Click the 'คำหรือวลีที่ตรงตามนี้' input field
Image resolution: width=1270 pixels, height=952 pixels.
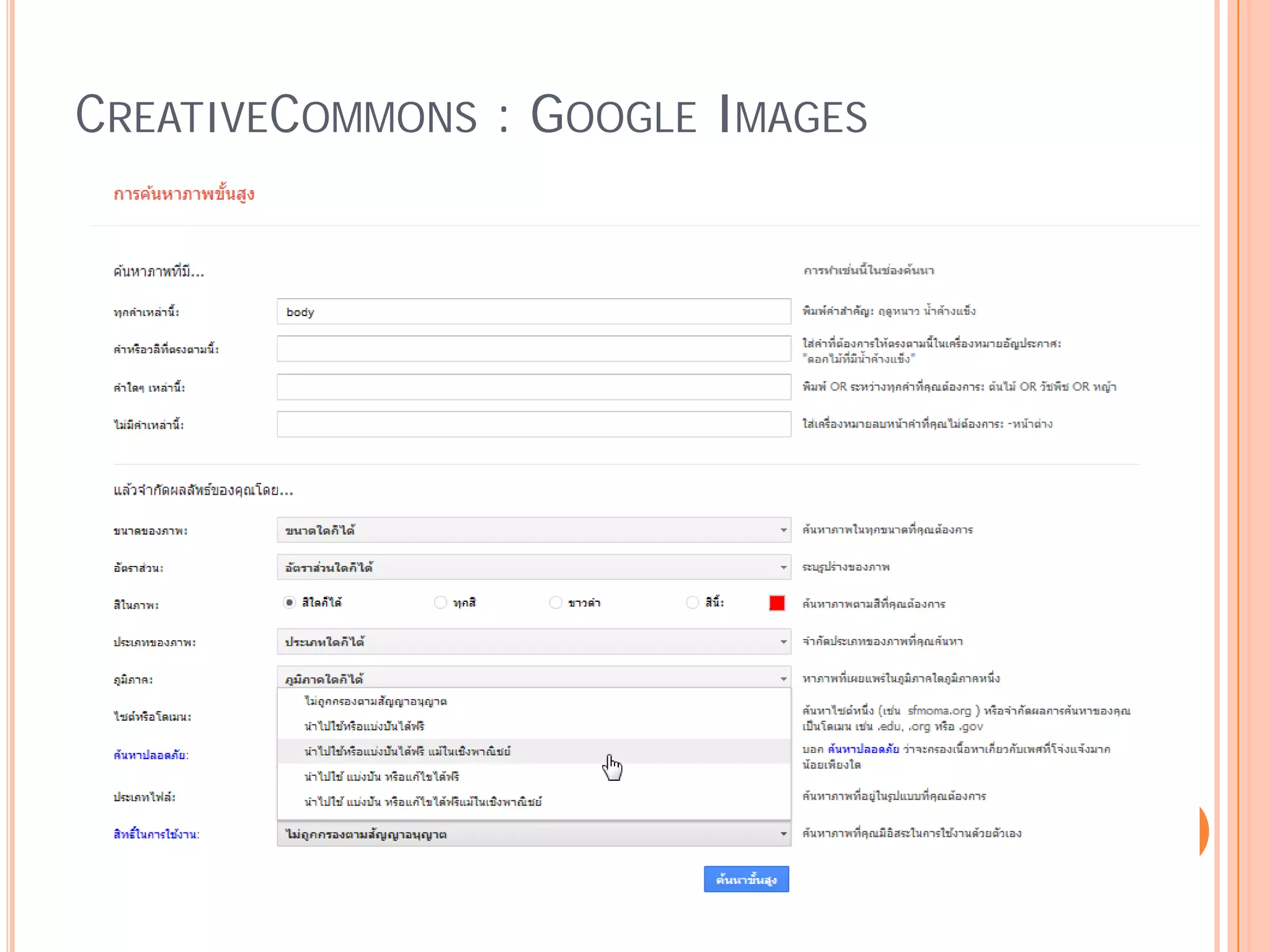point(534,349)
